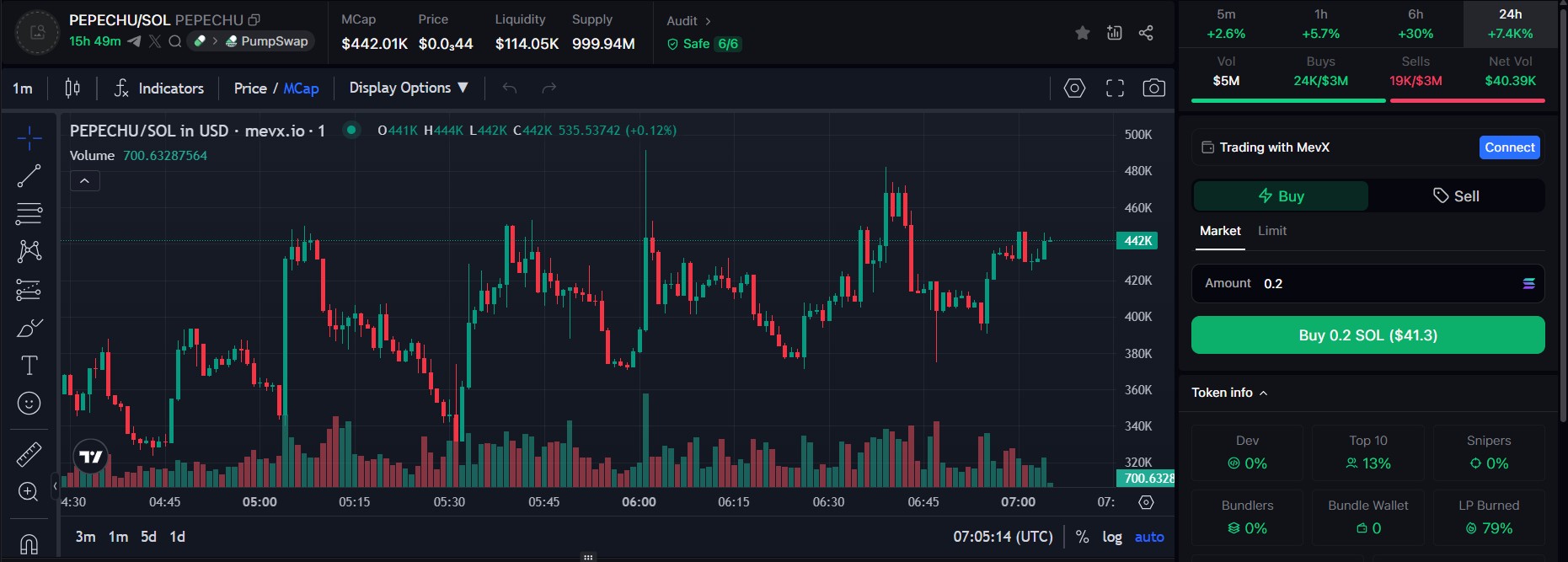Select the Text annotation tool
Image resolution: width=1568 pixels, height=562 pixels.
click(x=29, y=366)
